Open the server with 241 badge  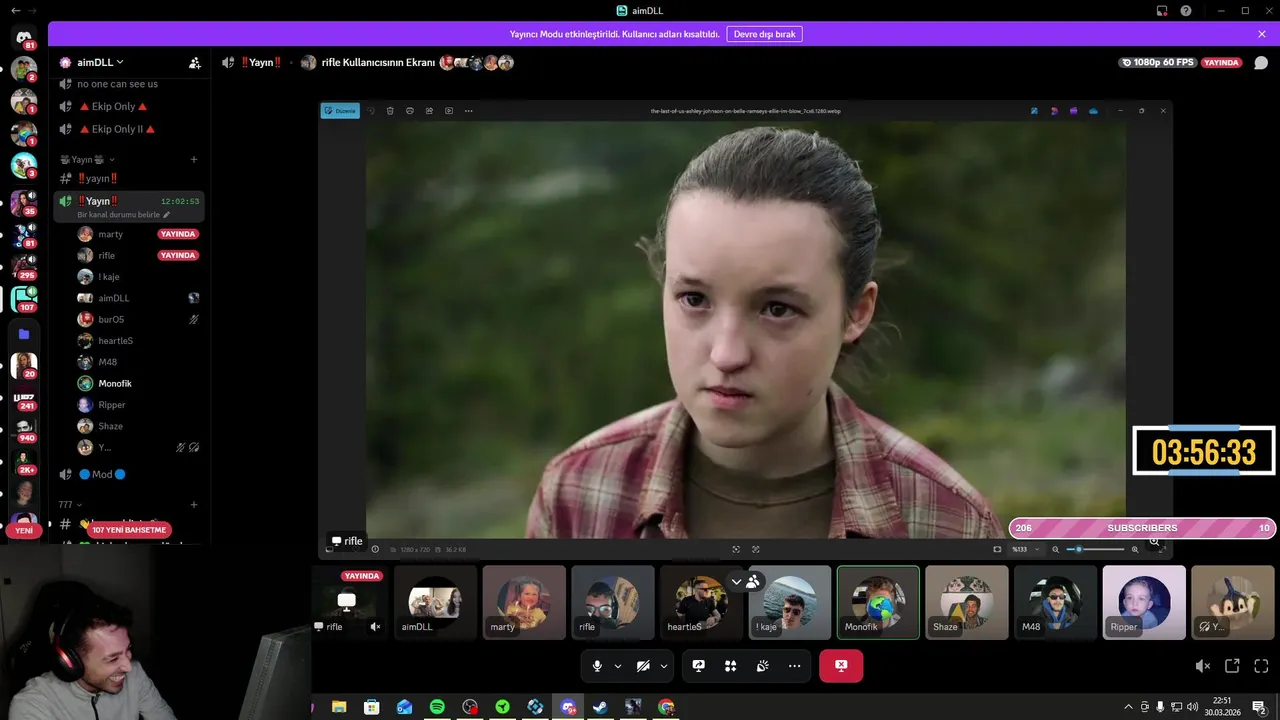click(24, 398)
